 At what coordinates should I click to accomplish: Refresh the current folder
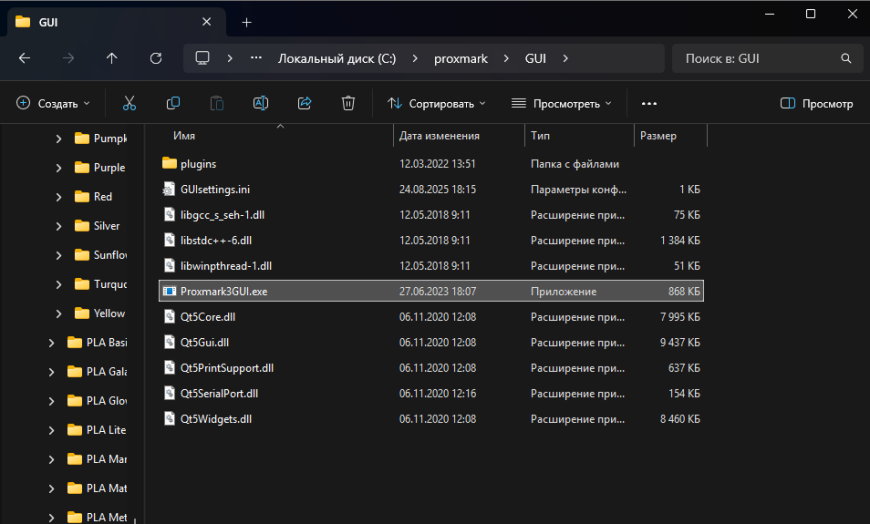tap(156, 58)
